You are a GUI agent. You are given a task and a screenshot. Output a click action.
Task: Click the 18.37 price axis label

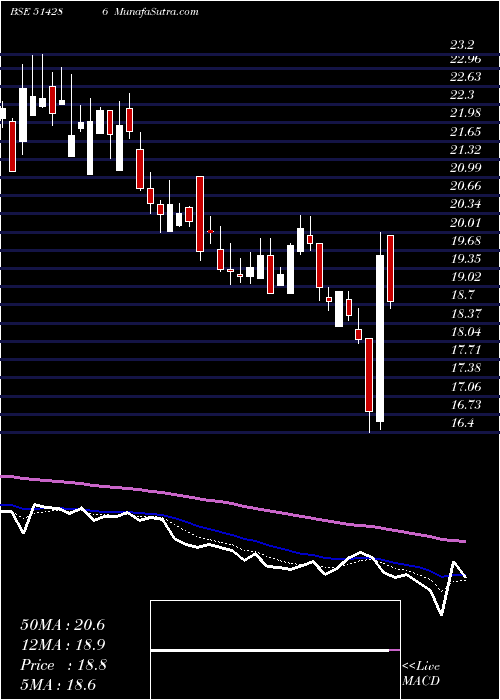click(465, 314)
